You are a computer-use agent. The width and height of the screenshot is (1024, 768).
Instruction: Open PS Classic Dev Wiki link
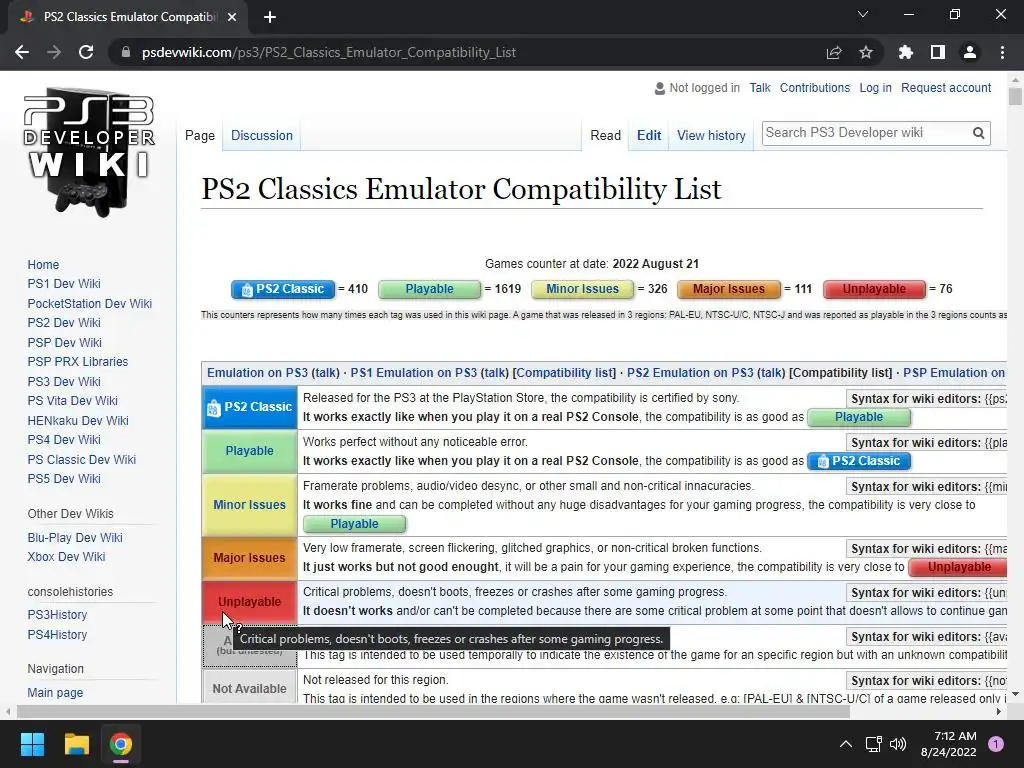click(82, 459)
